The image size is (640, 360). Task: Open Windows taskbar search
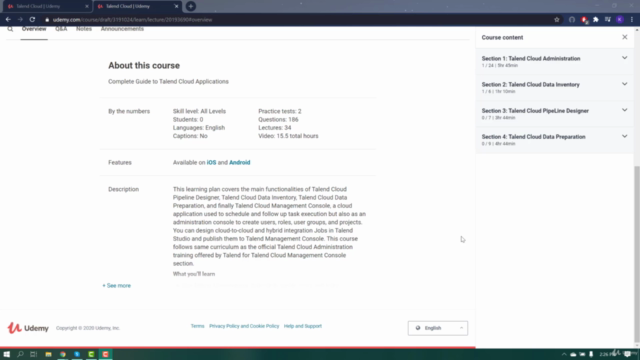pyautogui.click(x=20, y=354)
